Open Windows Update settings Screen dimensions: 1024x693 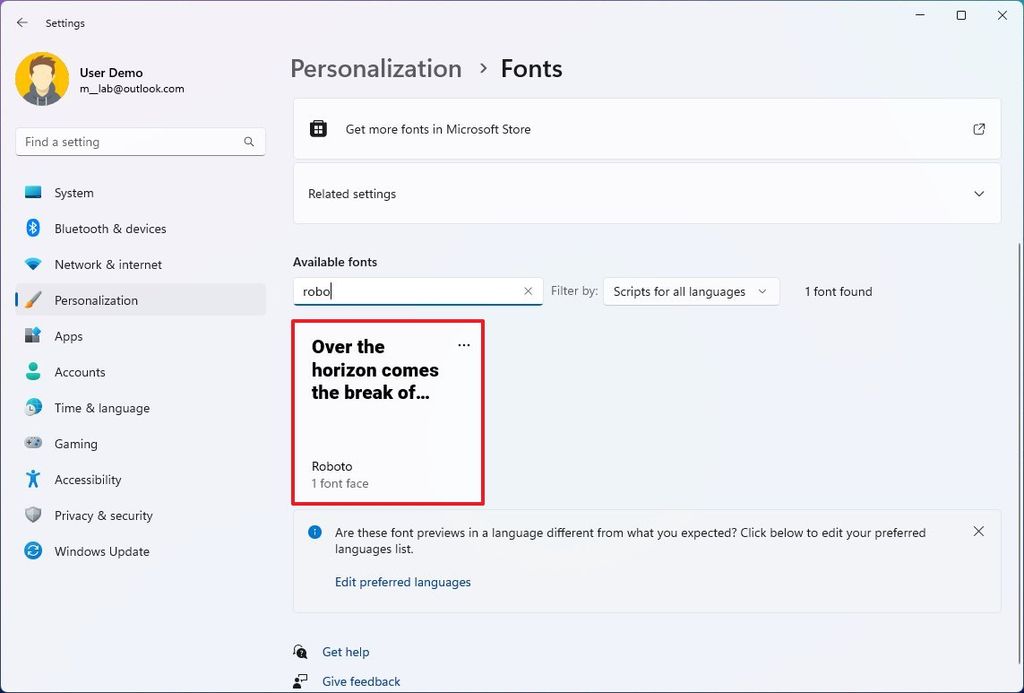tap(101, 551)
